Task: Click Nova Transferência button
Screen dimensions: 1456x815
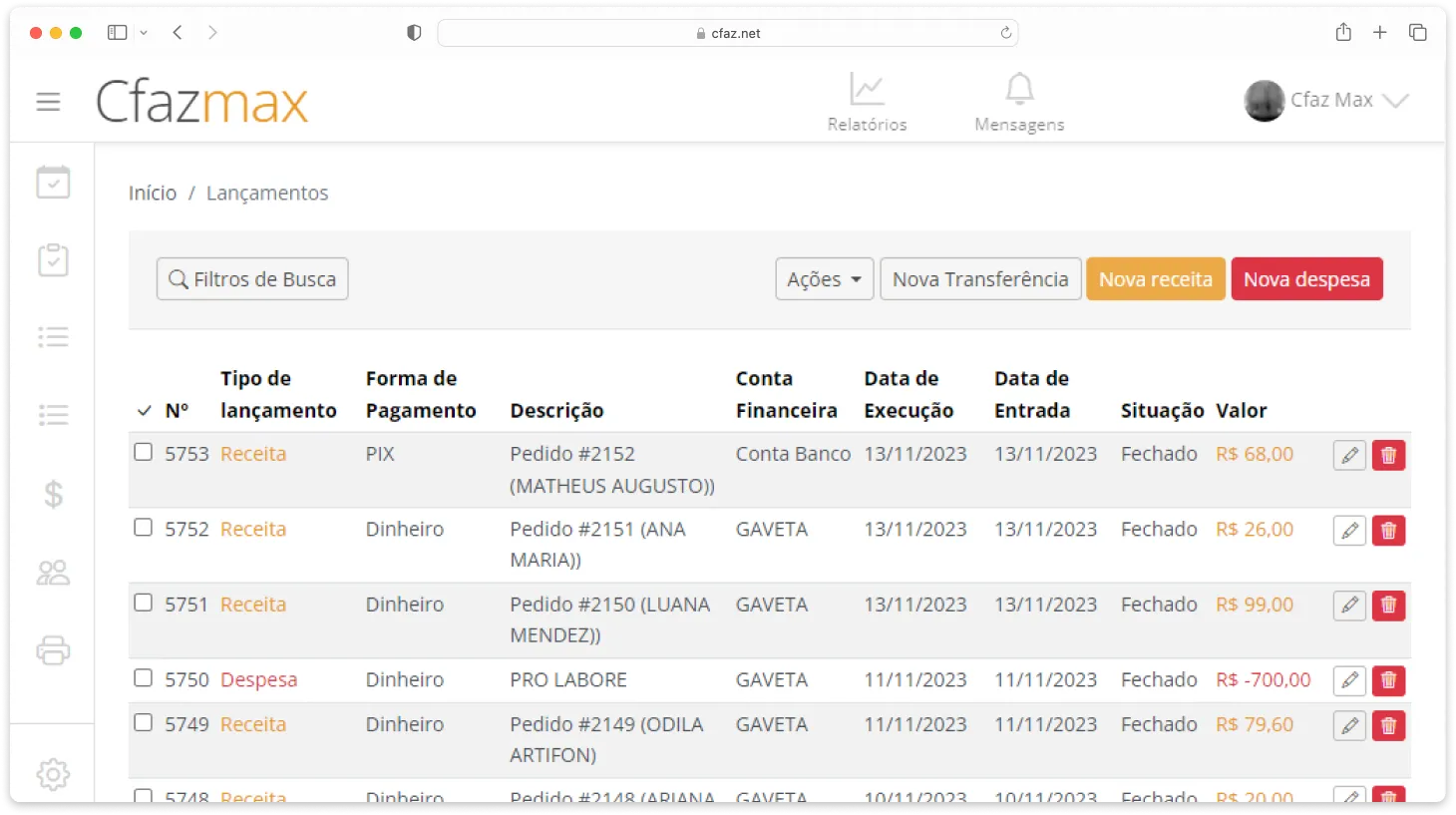Action: [x=980, y=279]
